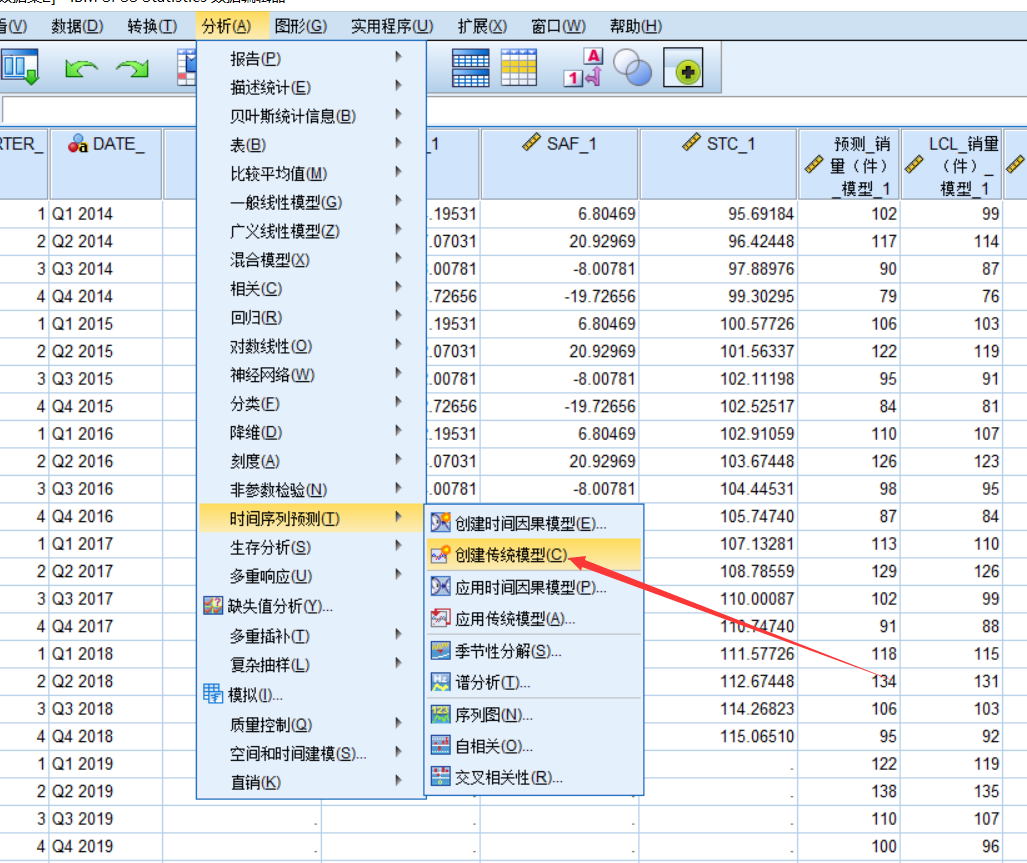The image size is (1027, 863).
Task: Click the icon beside 应用传统模型(A)
Action: 440,617
